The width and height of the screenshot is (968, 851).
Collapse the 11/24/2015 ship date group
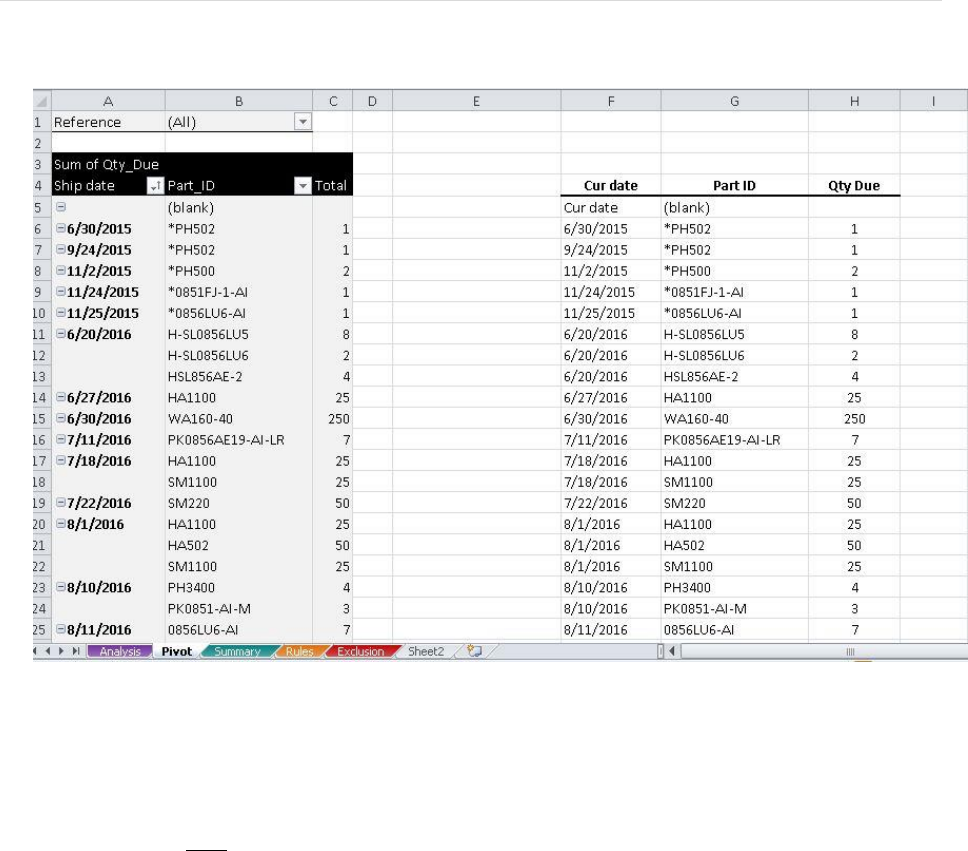pos(60,291)
